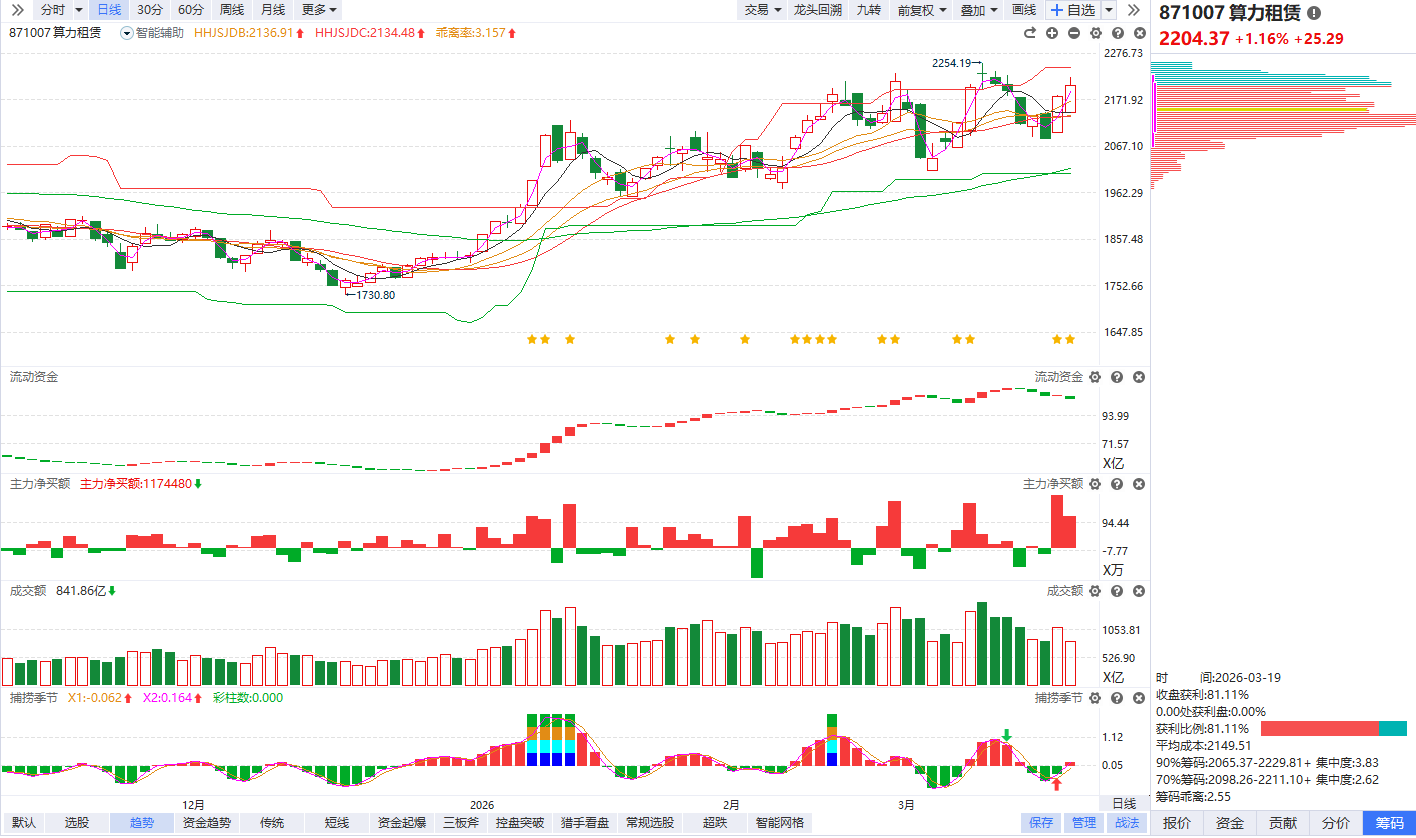Open the 叠加 overlay dropdown
This screenshot has height=838, width=1416.
(x=979, y=10)
